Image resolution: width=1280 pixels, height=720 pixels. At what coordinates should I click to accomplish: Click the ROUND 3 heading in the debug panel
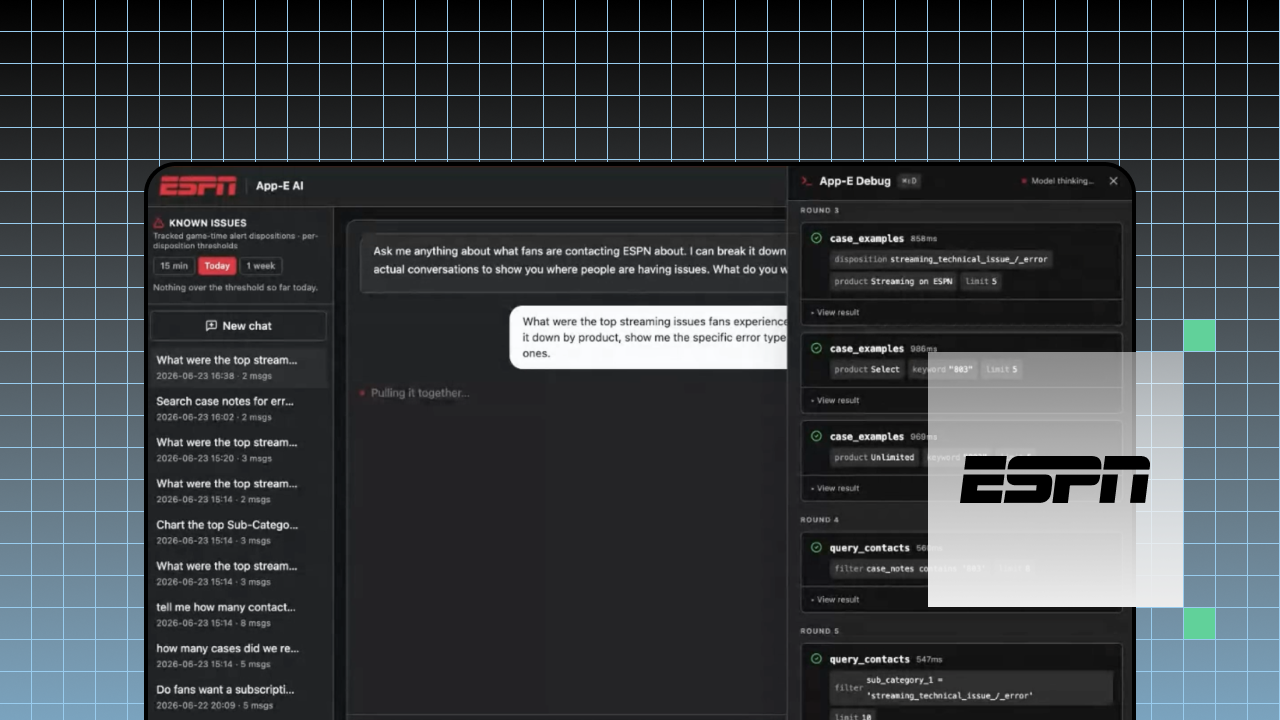(820, 210)
